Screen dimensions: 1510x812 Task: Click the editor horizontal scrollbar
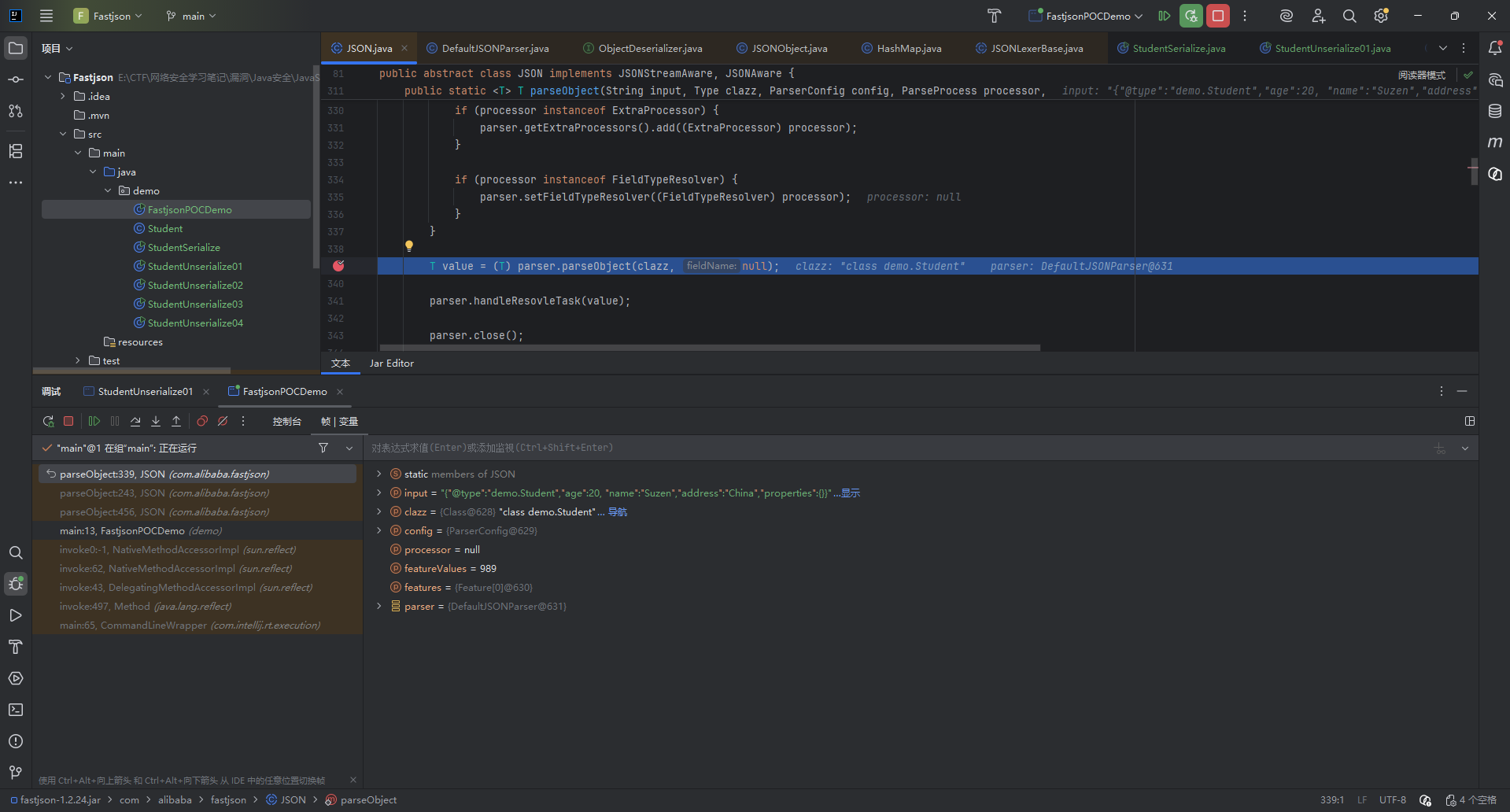[710, 347]
